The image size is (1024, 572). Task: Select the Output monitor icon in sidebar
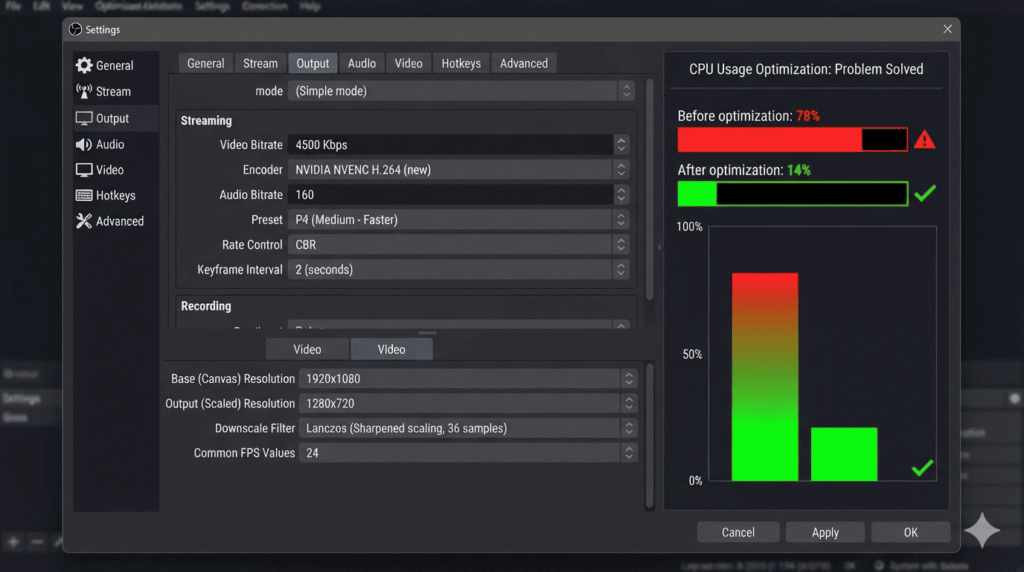point(84,118)
